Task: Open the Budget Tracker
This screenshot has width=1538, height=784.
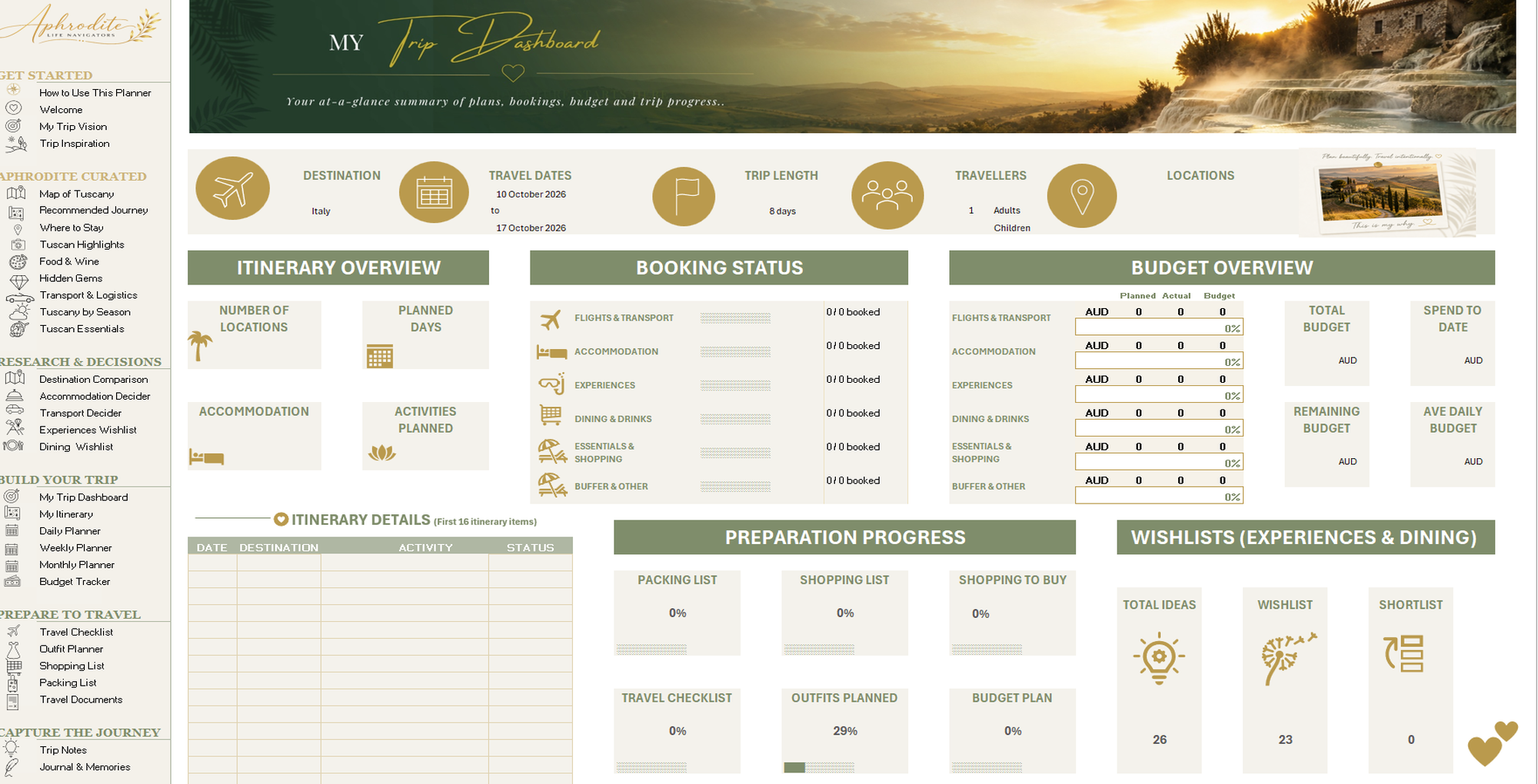Action: [x=75, y=583]
